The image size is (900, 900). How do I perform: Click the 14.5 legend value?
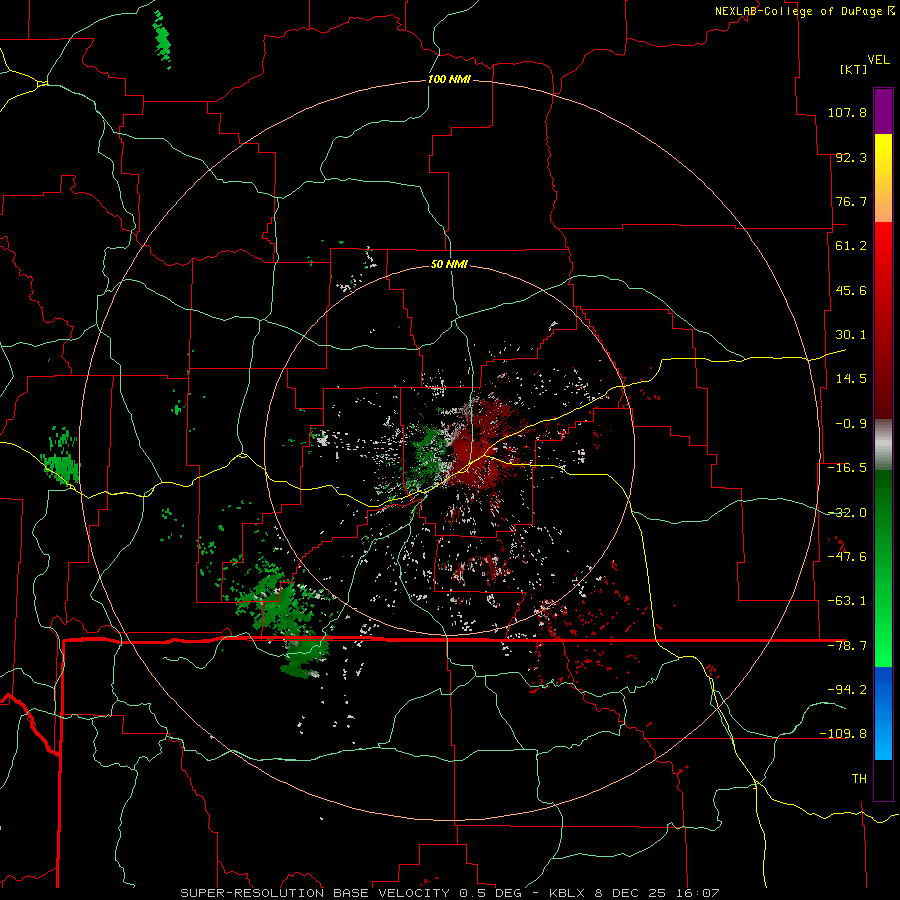(x=851, y=379)
